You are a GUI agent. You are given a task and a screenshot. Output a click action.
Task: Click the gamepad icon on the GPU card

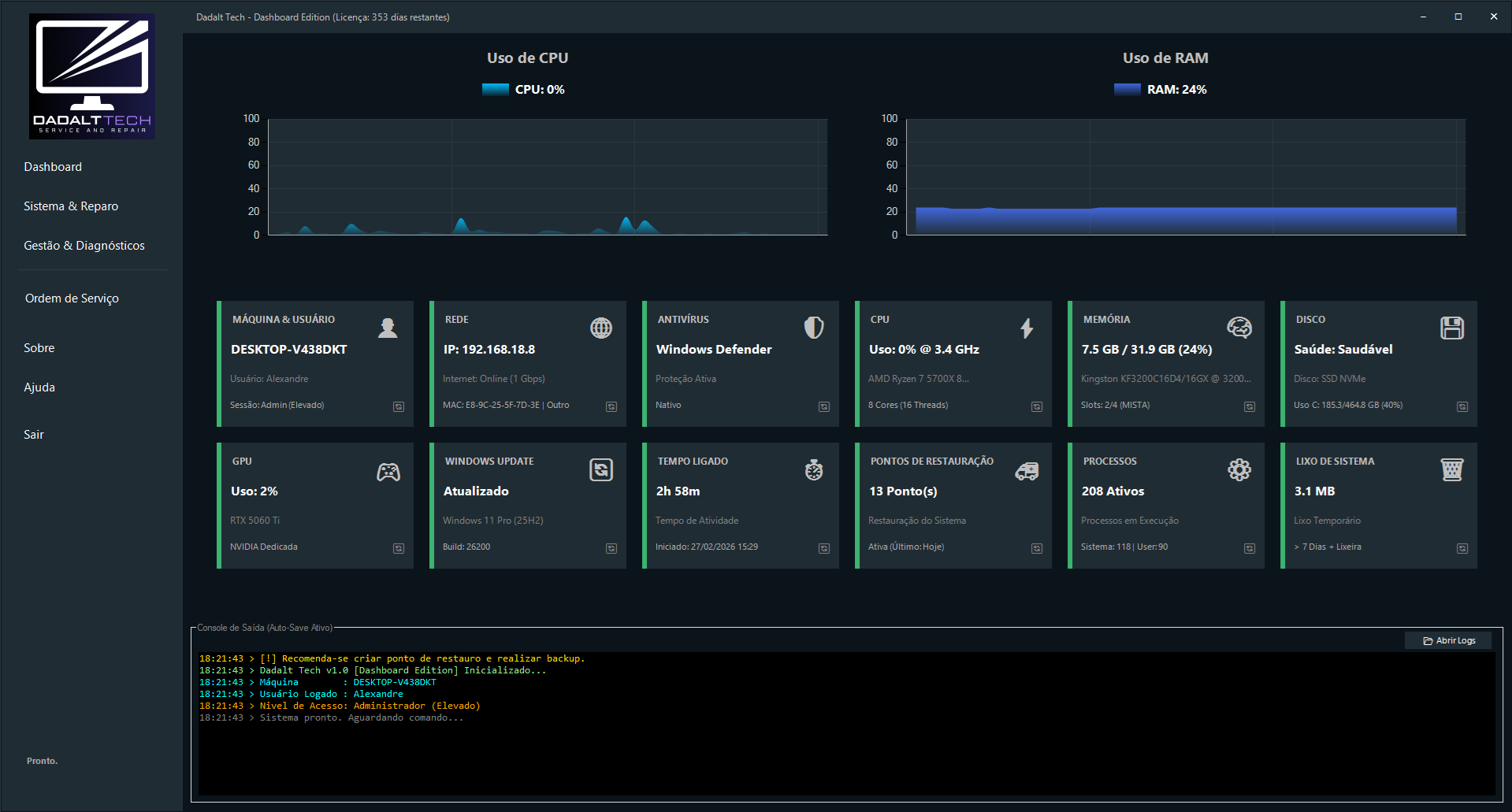(388, 469)
